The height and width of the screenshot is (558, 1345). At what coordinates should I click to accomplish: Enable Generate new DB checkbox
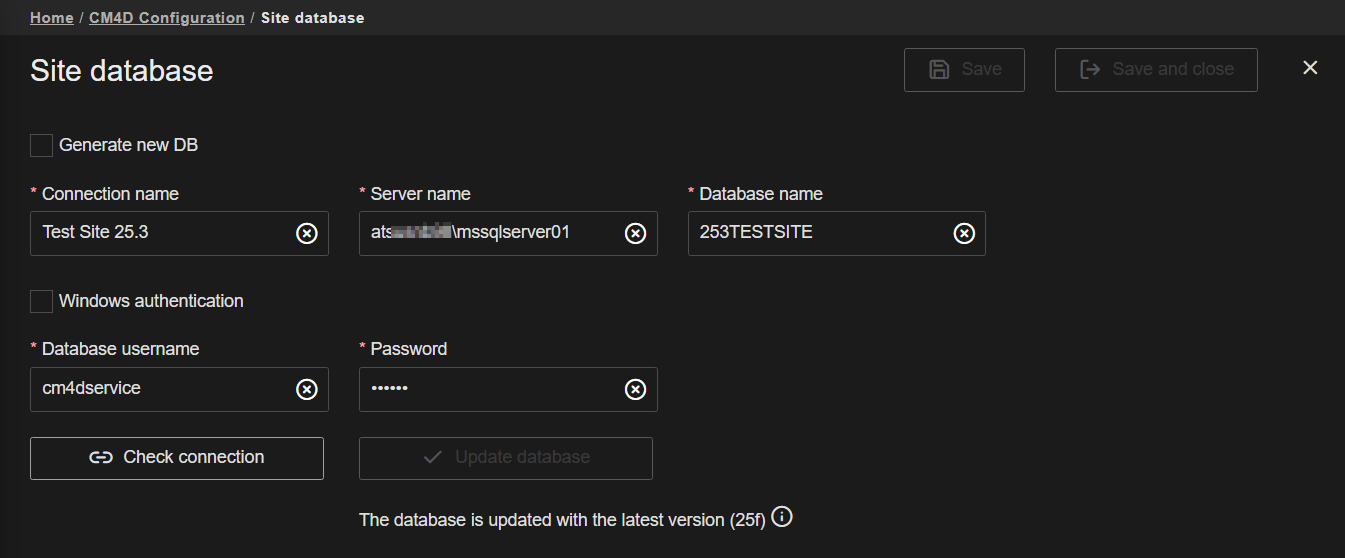coord(41,145)
